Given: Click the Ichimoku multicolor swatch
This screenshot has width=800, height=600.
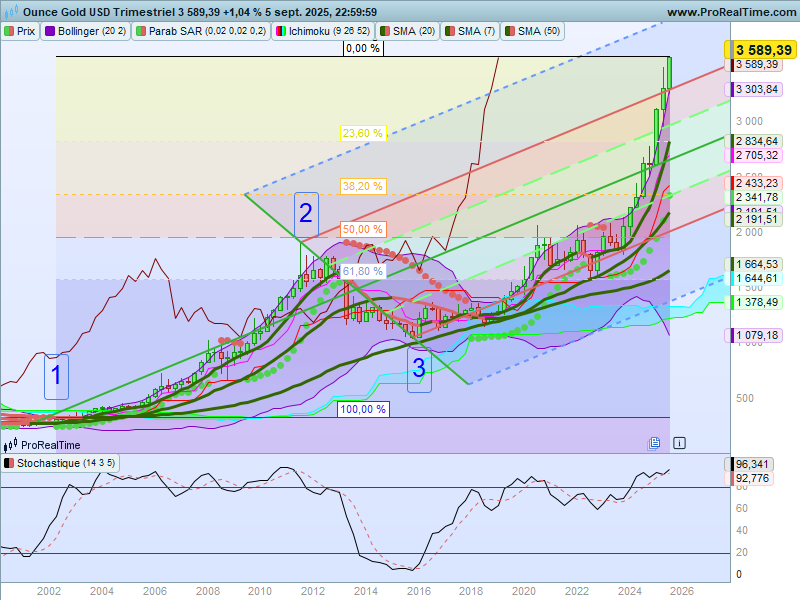Looking at the screenshot, I should [x=281, y=31].
